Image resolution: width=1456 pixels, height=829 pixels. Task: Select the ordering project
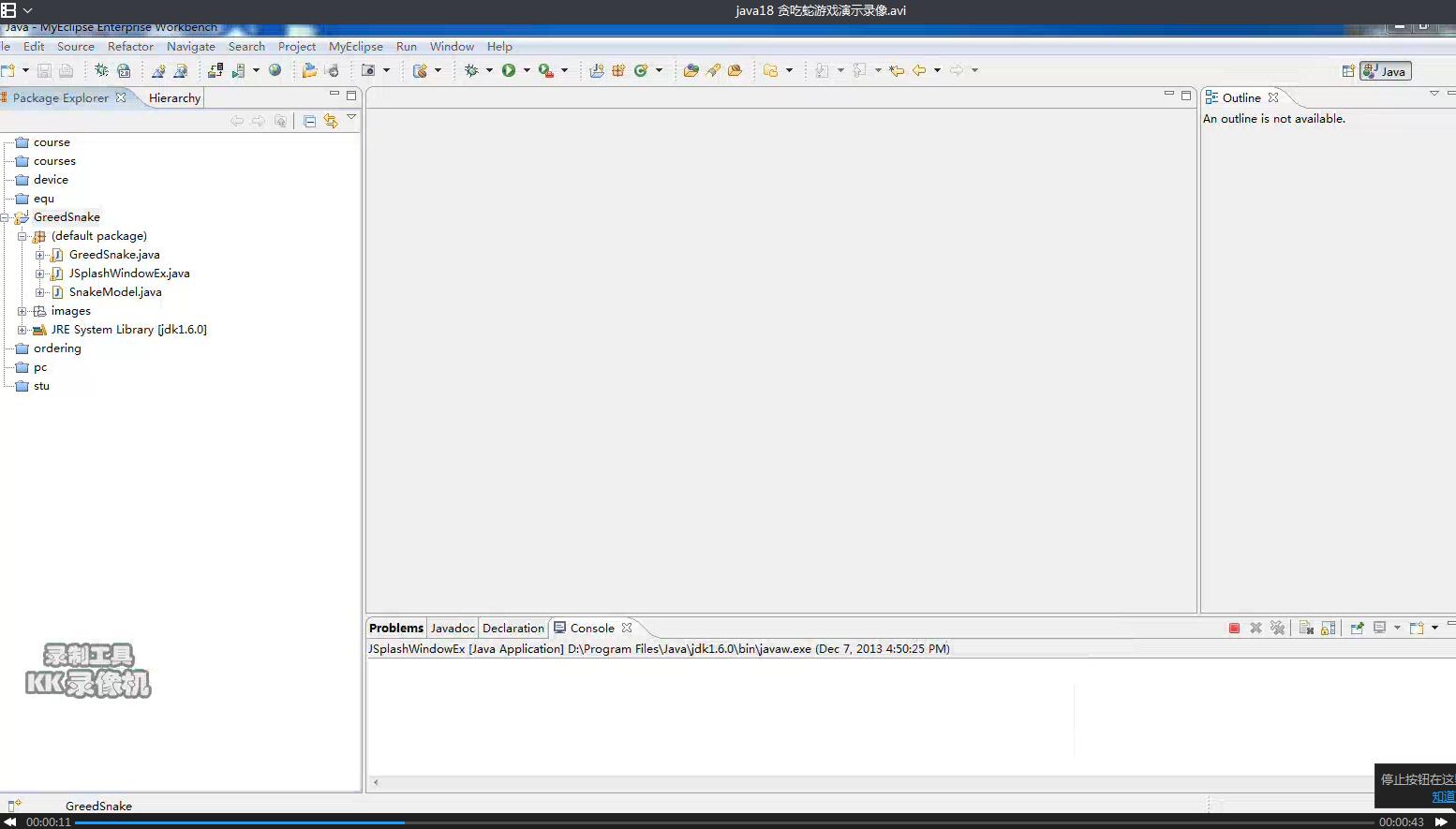click(57, 348)
